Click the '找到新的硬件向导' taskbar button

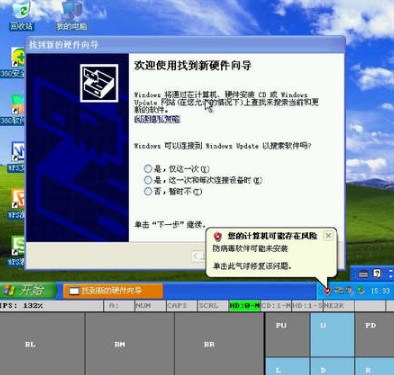113,291
